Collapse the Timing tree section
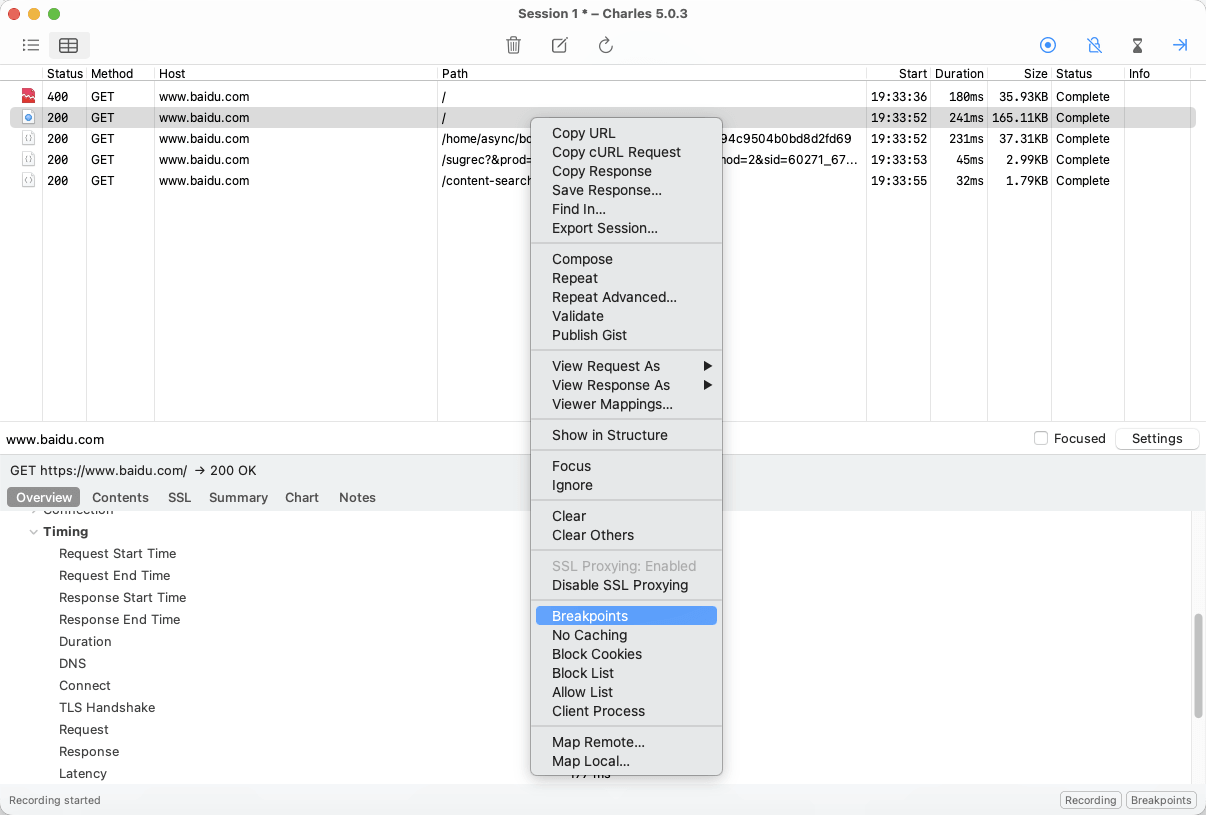Image resolution: width=1206 pixels, height=815 pixels. click(34, 532)
